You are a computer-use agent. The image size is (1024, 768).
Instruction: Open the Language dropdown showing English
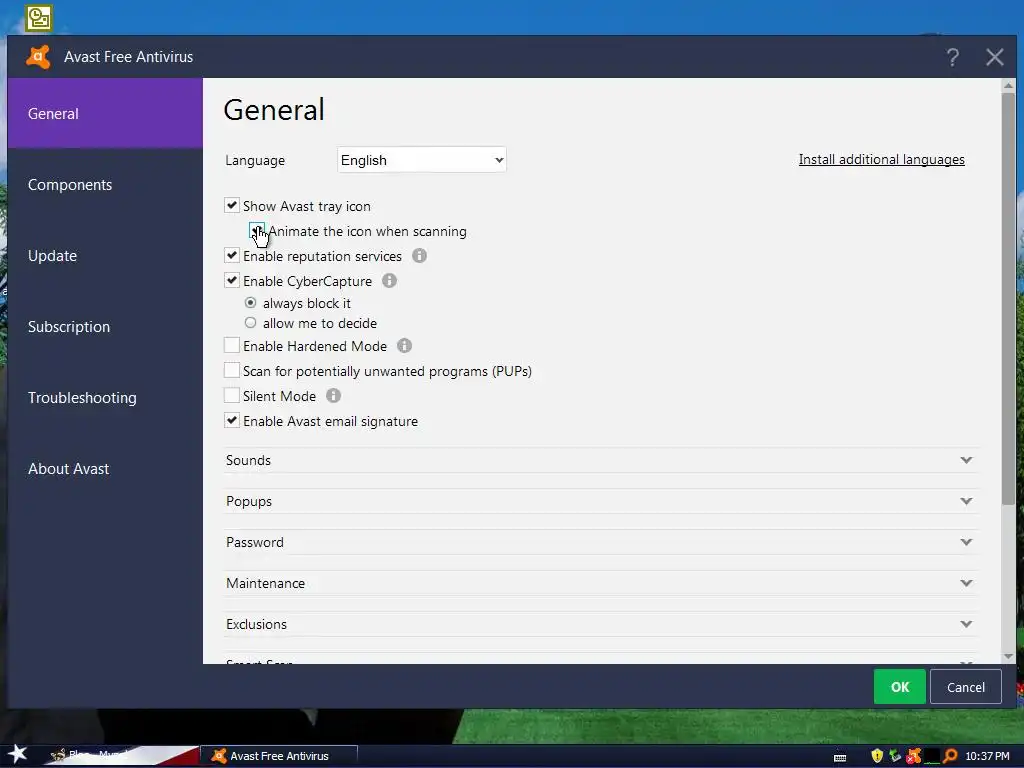[x=422, y=160]
